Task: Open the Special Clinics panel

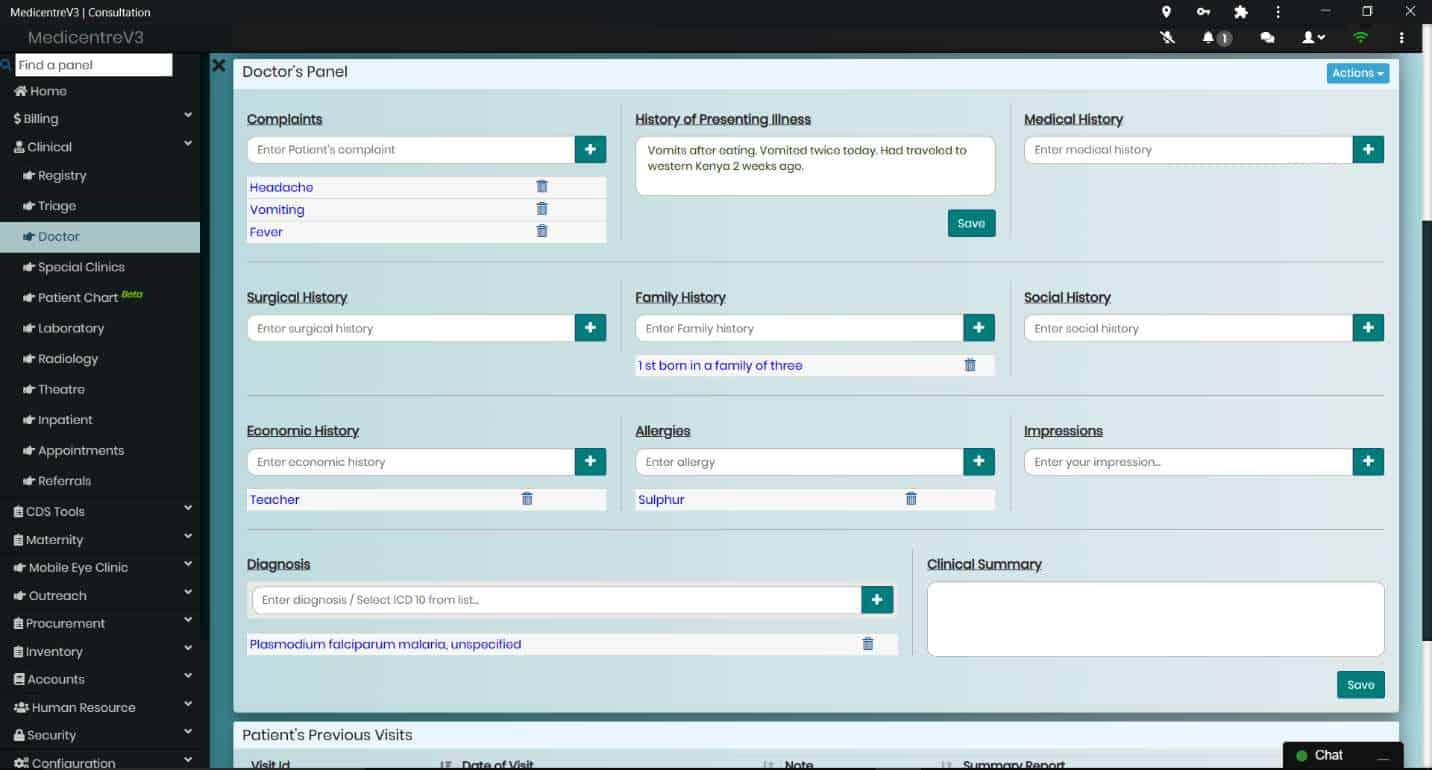Action: point(73,267)
